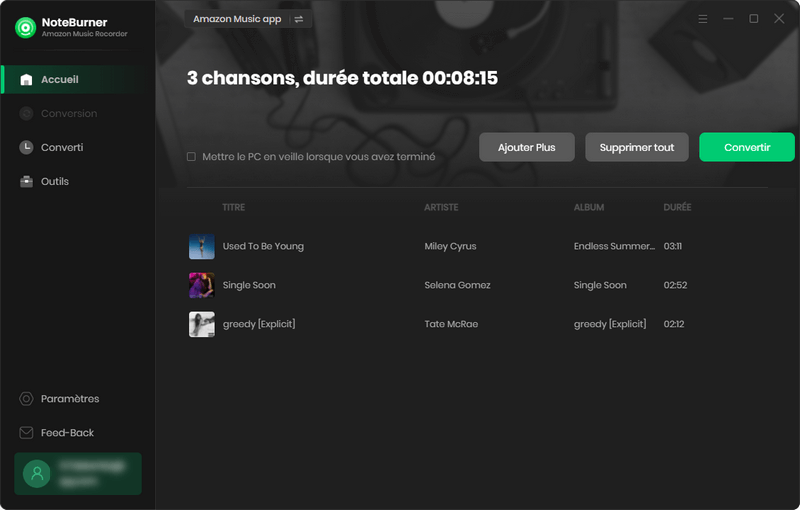Select the song title greedy [Explicit]

click(x=259, y=324)
